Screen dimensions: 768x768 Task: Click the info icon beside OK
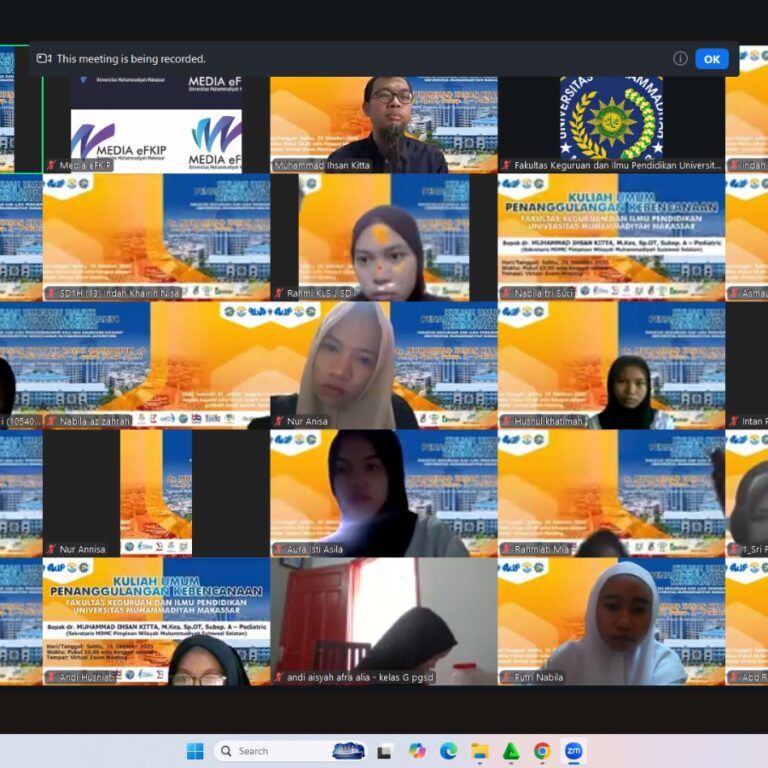click(680, 59)
